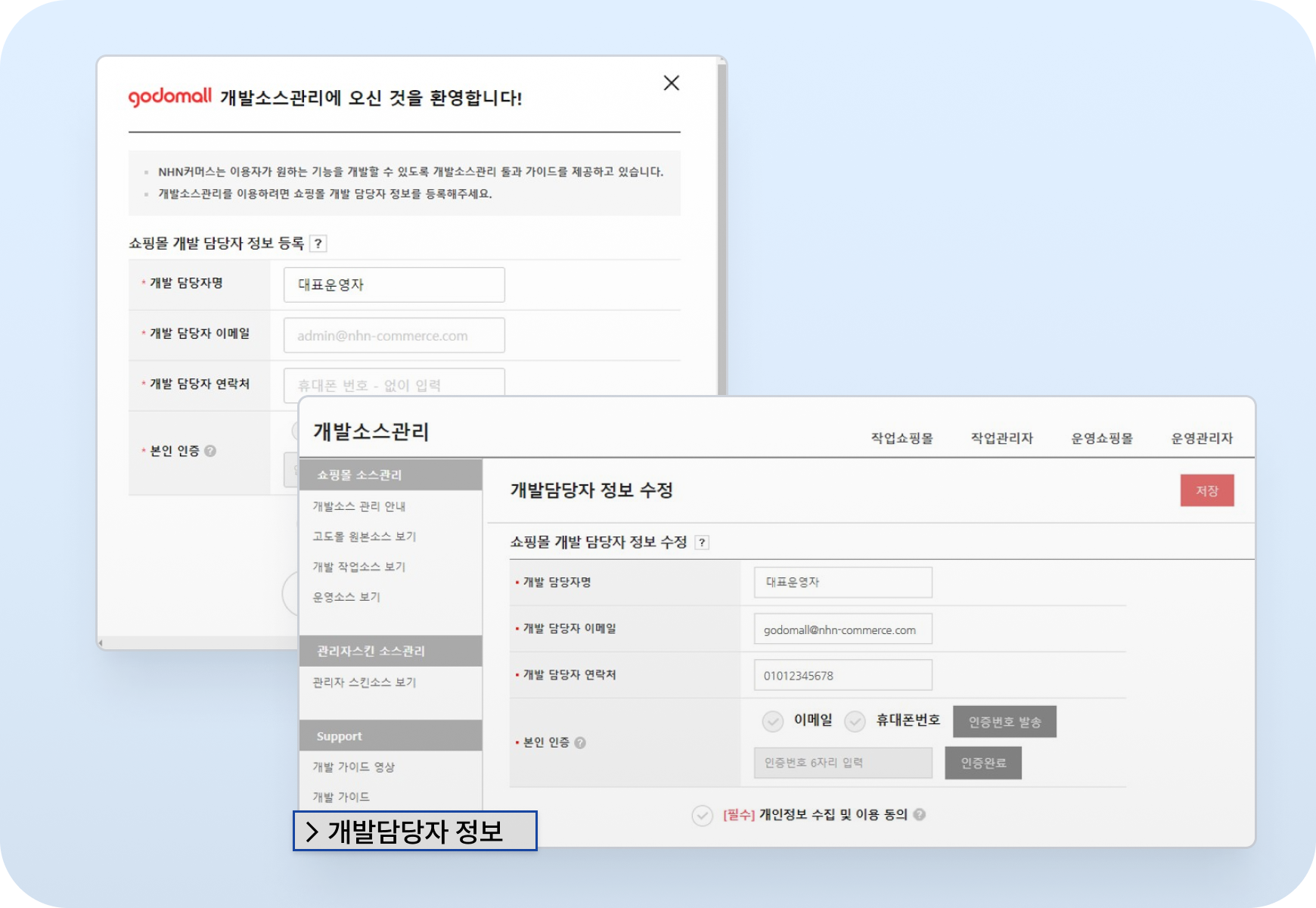The height and width of the screenshot is (908, 1316).
Task: Click the 인증번호 발송 button
Action: click(x=1004, y=722)
